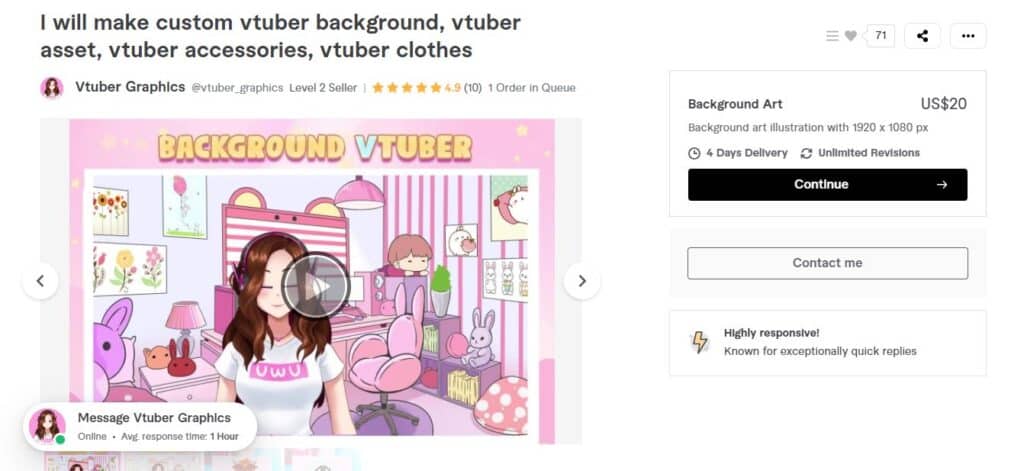
Task: Open the three-dots more options menu
Action: pos(968,36)
